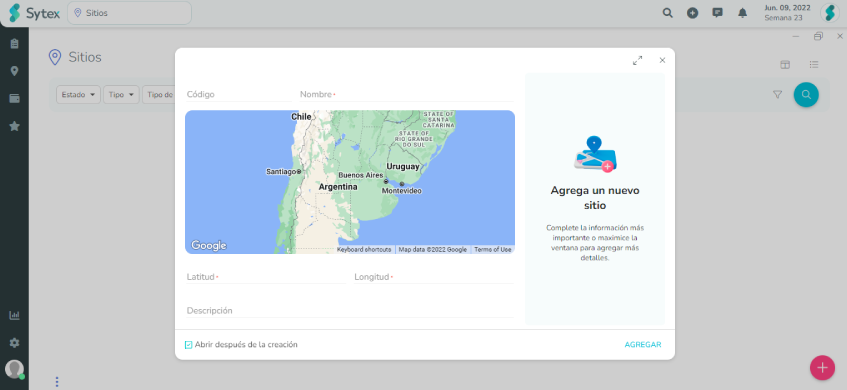The height and width of the screenshot is (390, 847).
Task: Click the Sytex logo in the top bar
Action: pyautogui.click(x=34, y=13)
